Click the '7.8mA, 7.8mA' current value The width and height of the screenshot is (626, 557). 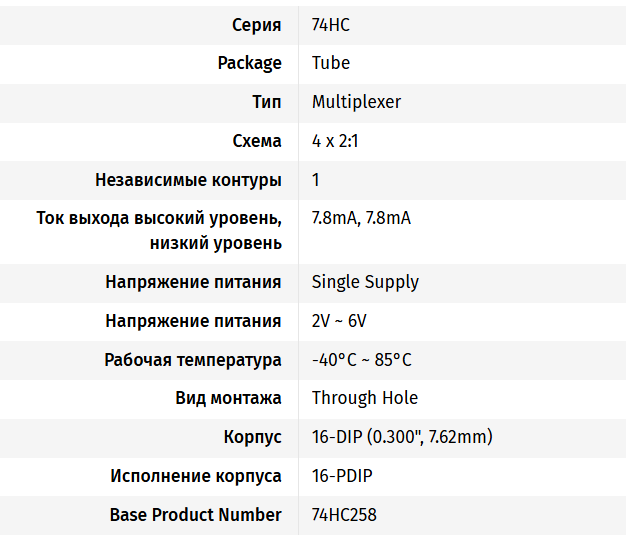pyautogui.click(x=361, y=218)
